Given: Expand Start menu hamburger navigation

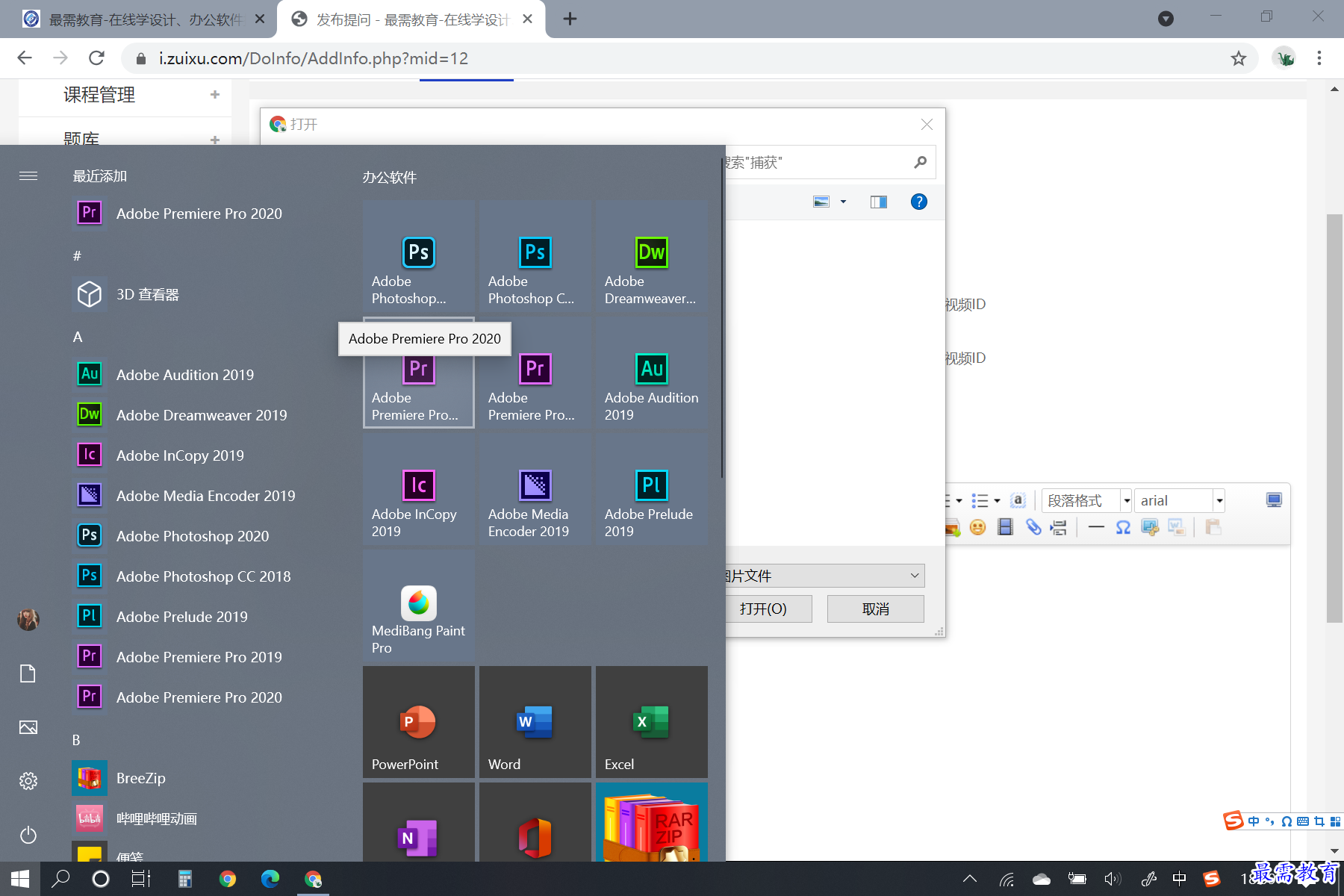Looking at the screenshot, I should click(x=28, y=176).
